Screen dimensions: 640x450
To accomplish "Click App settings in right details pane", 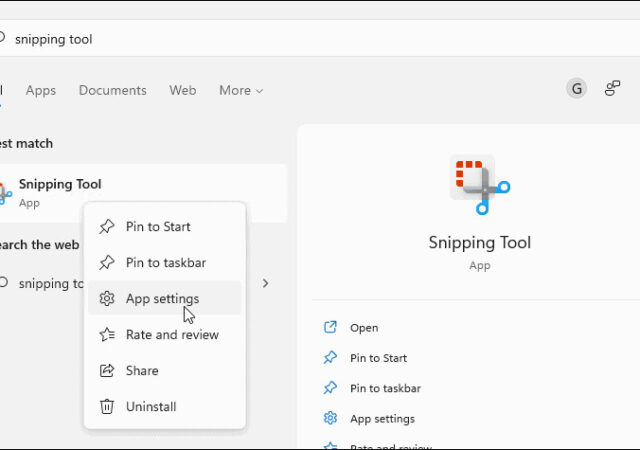I will [x=382, y=419].
